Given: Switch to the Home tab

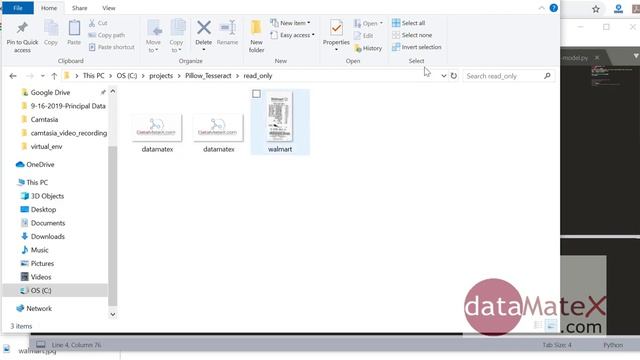Looking at the screenshot, I should pyautogui.click(x=49, y=8).
